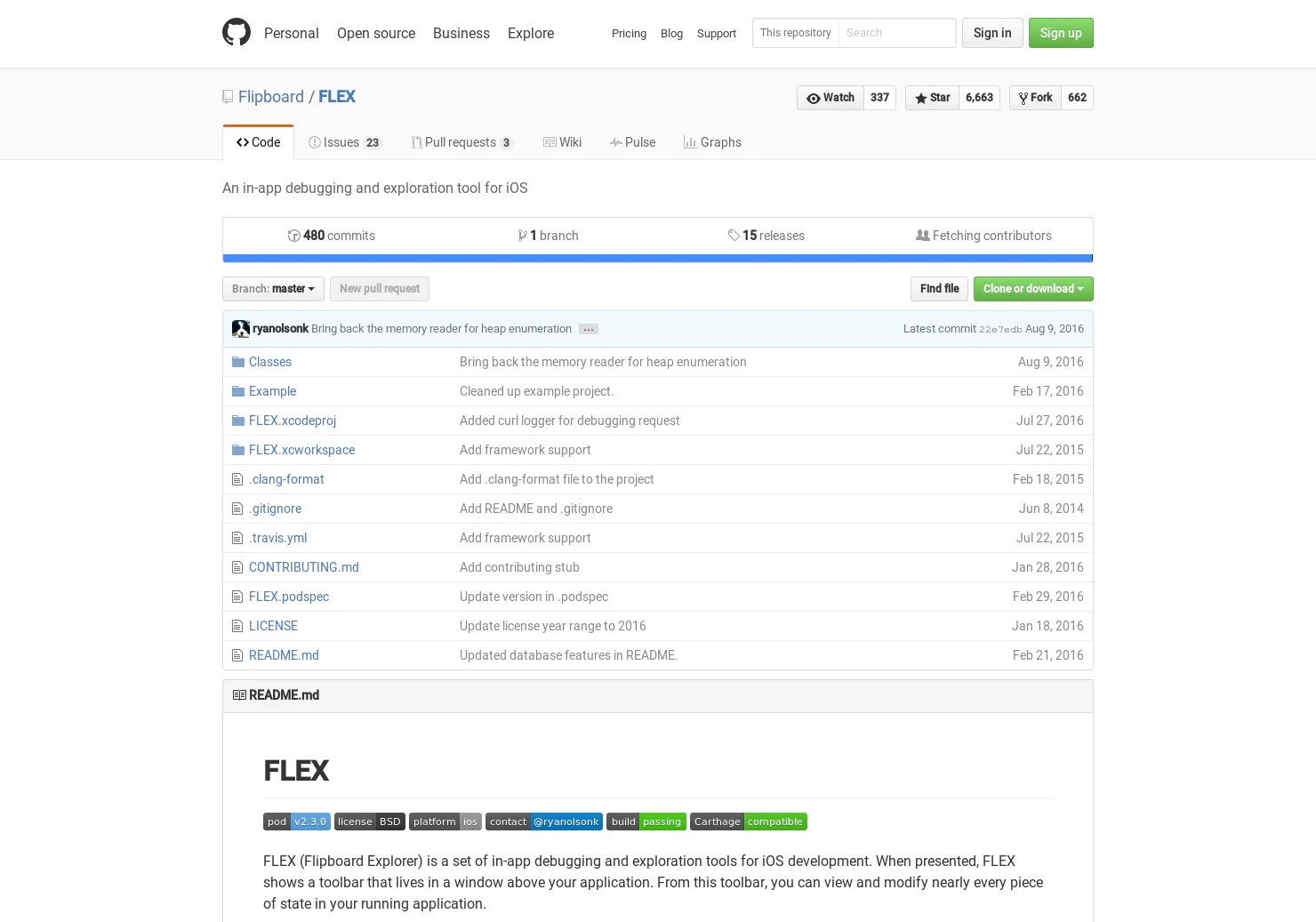Image resolution: width=1316 pixels, height=922 pixels.
Task: Click the tag icon beside 15 releases
Action: pos(734,236)
